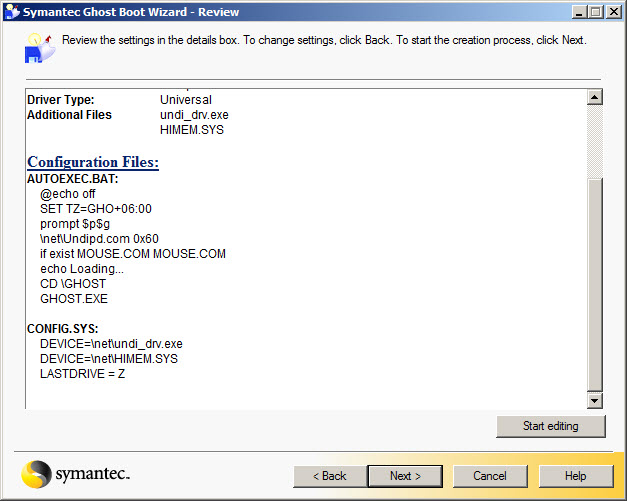627x501 pixels.
Task: Click 'undi_drv.exe' under Additional Files
Action: (x=194, y=115)
